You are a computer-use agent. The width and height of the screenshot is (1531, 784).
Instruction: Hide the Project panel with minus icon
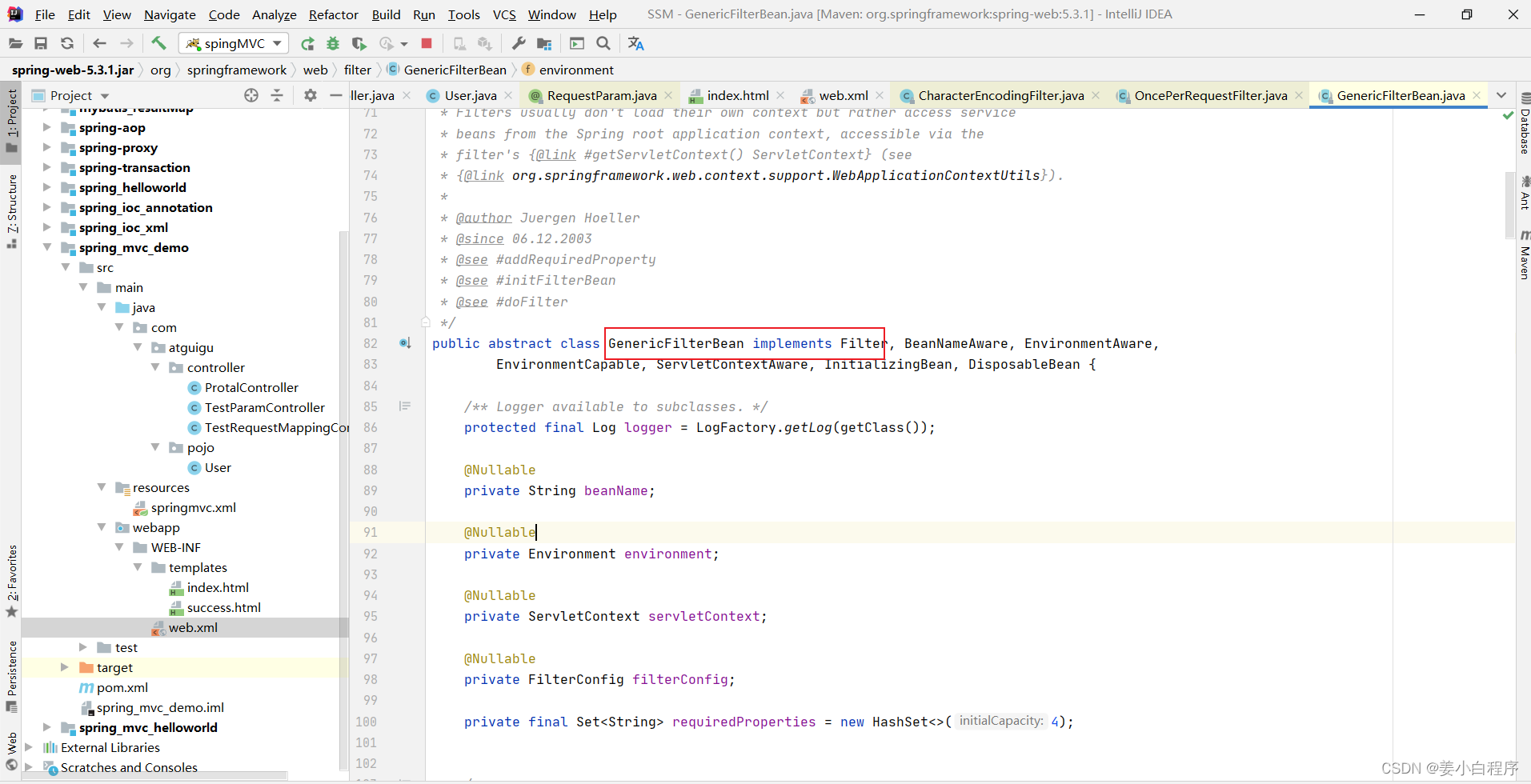336,95
